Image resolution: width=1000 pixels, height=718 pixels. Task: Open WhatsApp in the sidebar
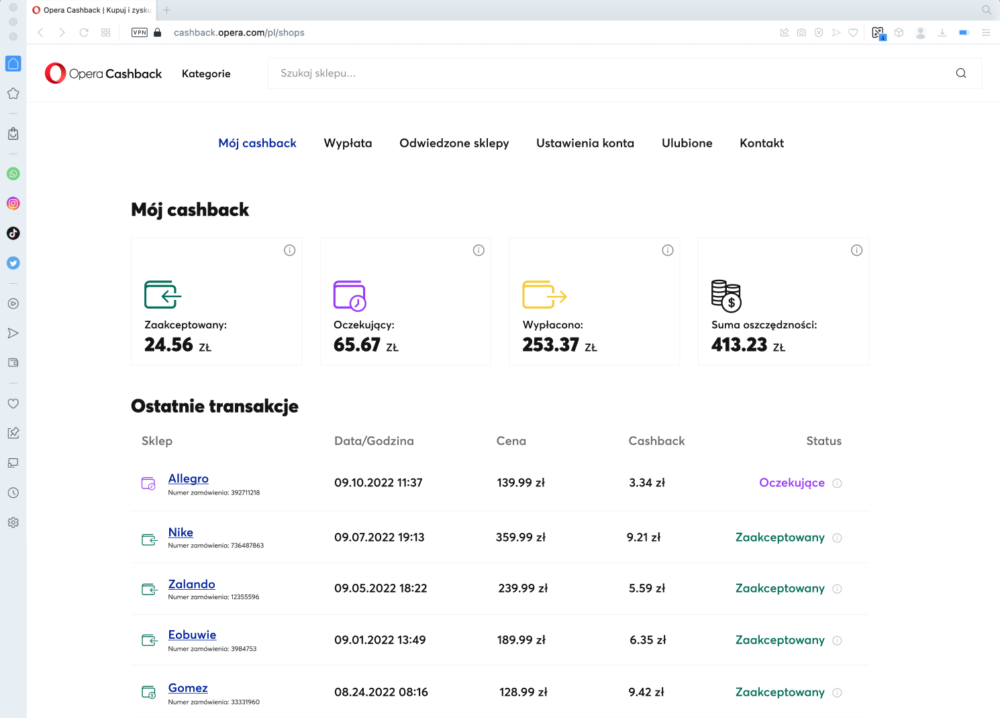(13, 174)
